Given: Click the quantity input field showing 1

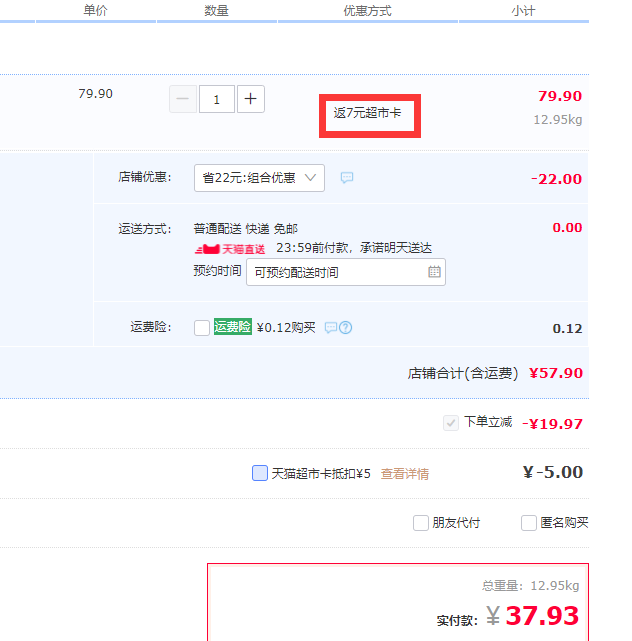Looking at the screenshot, I should (217, 99).
